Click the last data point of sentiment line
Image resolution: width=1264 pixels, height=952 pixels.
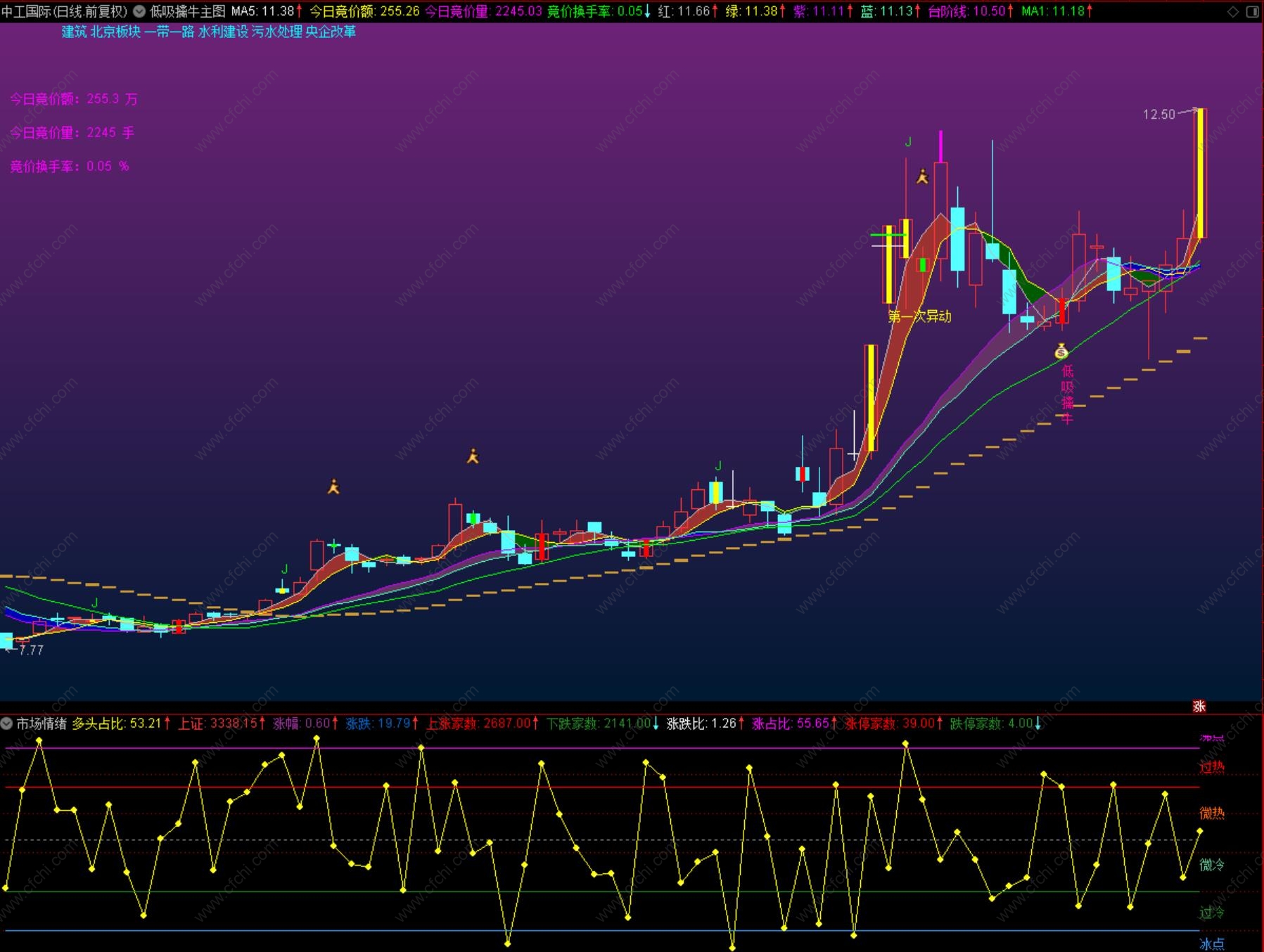[x=1200, y=831]
